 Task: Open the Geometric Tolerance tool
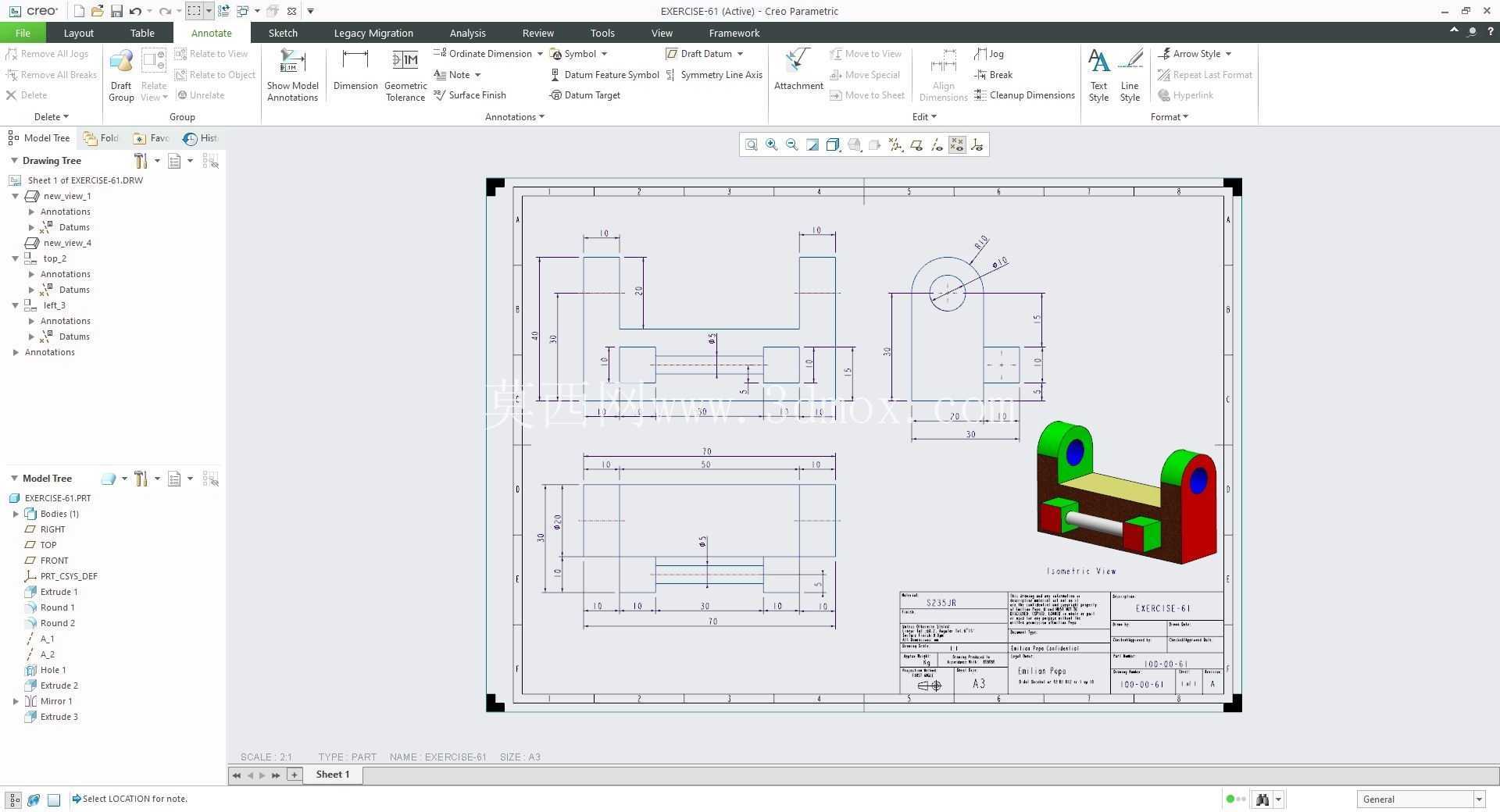tap(405, 76)
